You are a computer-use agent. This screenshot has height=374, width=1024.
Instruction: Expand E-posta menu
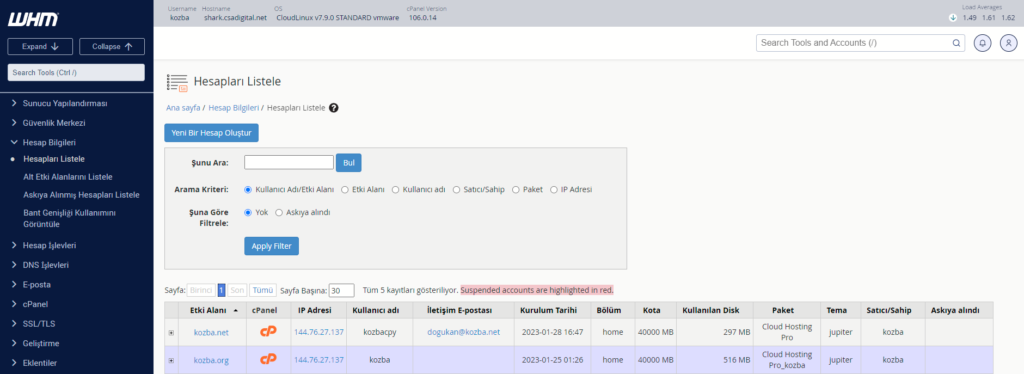pos(37,285)
